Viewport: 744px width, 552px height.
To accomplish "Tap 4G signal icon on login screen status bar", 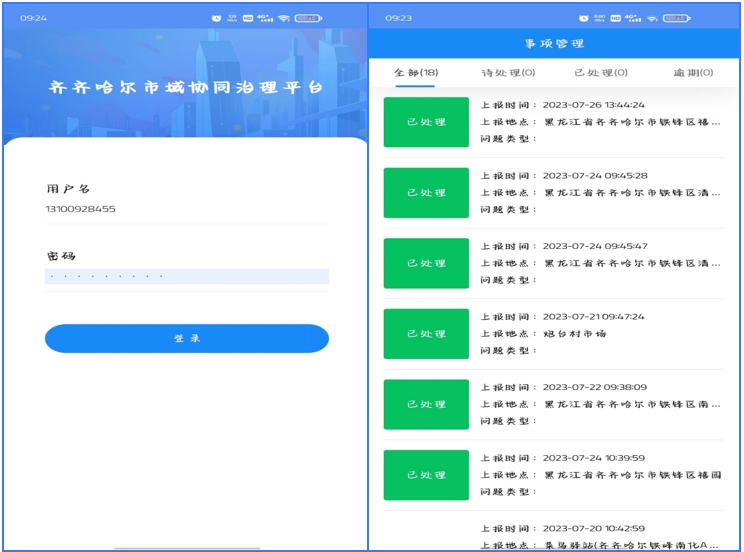I will point(265,18).
